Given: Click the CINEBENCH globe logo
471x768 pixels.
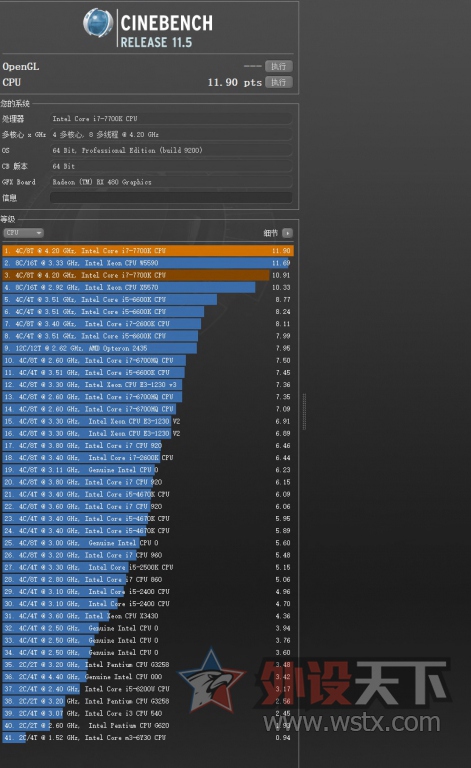Looking at the screenshot, I should click(98, 23).
